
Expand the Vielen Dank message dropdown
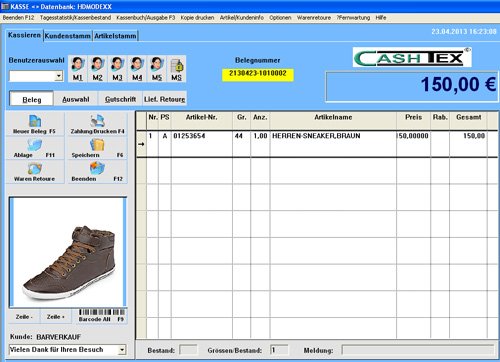[x=122, y=350]
